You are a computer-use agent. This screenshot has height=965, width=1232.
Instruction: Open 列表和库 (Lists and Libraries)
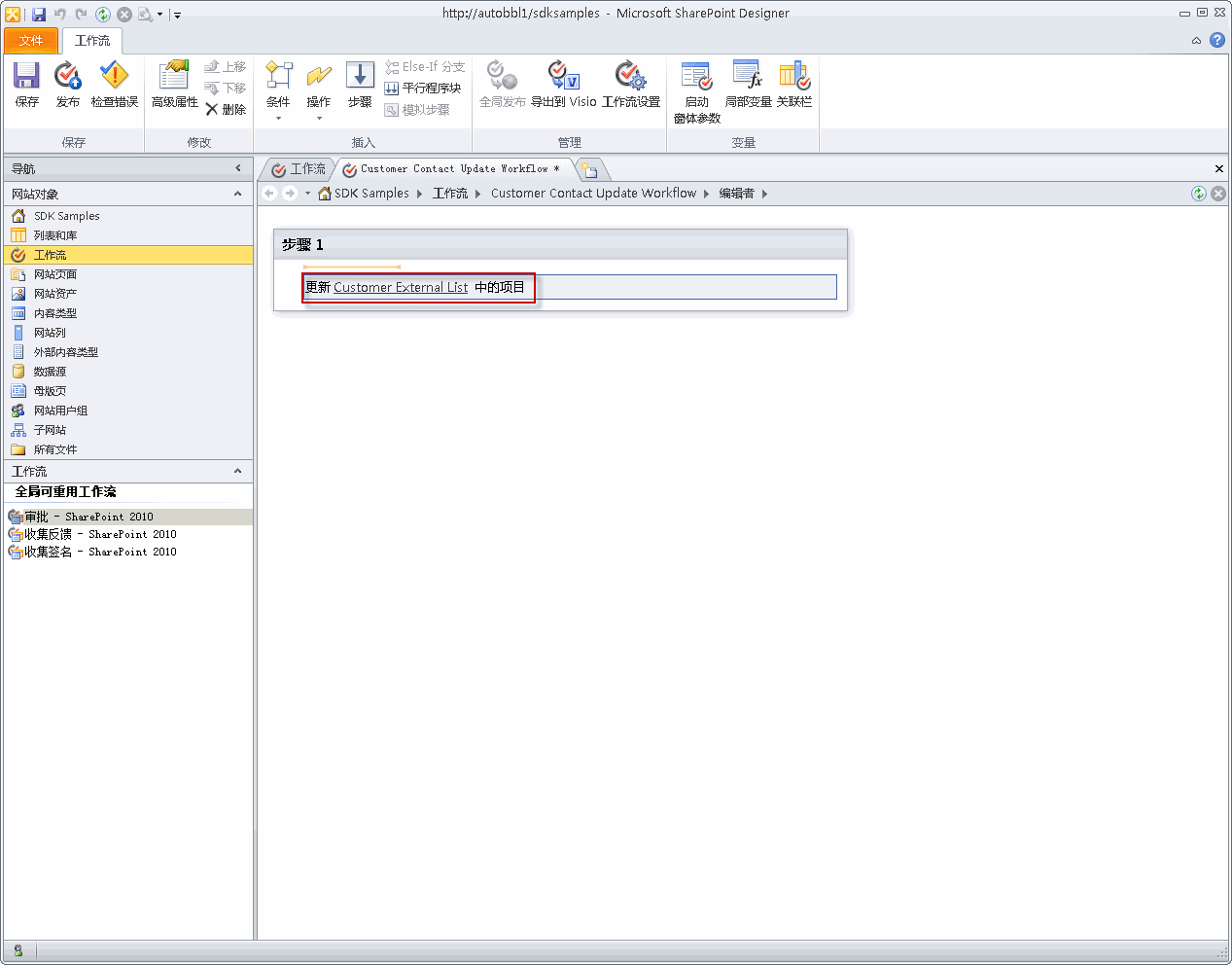(128, 235)
